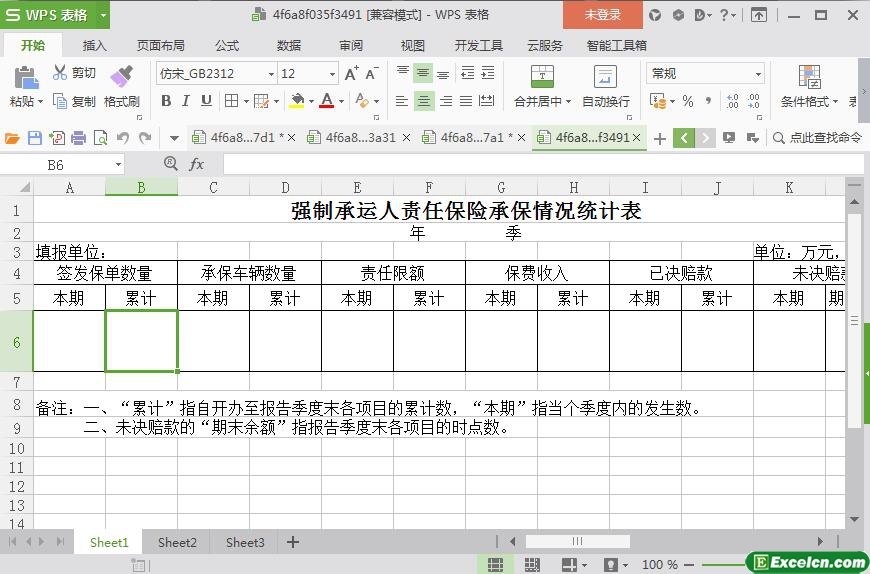870x574 pixels.
Task: Click the insert function fx icon
Action: tap(196, 164)
